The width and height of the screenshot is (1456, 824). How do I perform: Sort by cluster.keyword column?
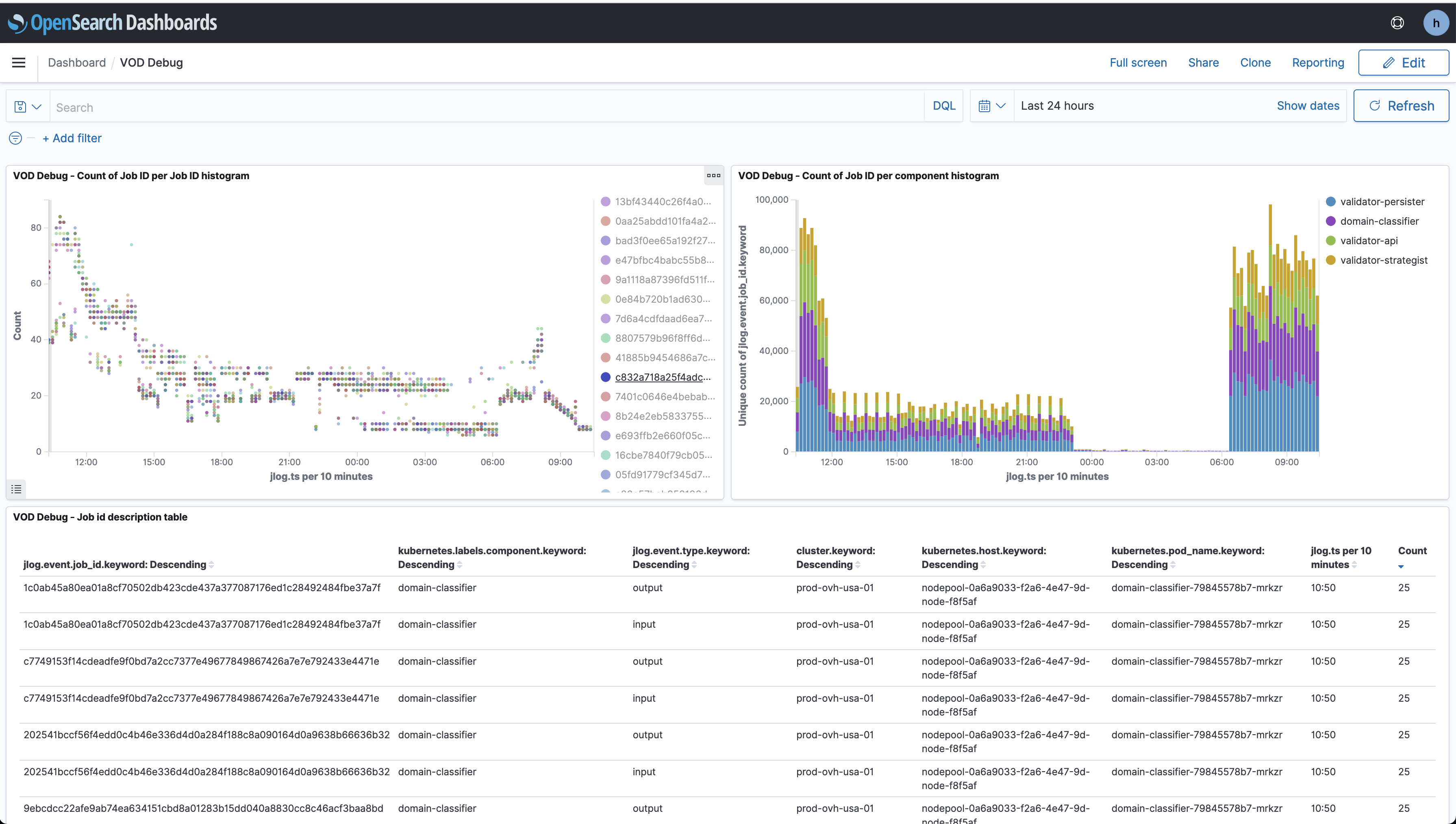[836, 557]
